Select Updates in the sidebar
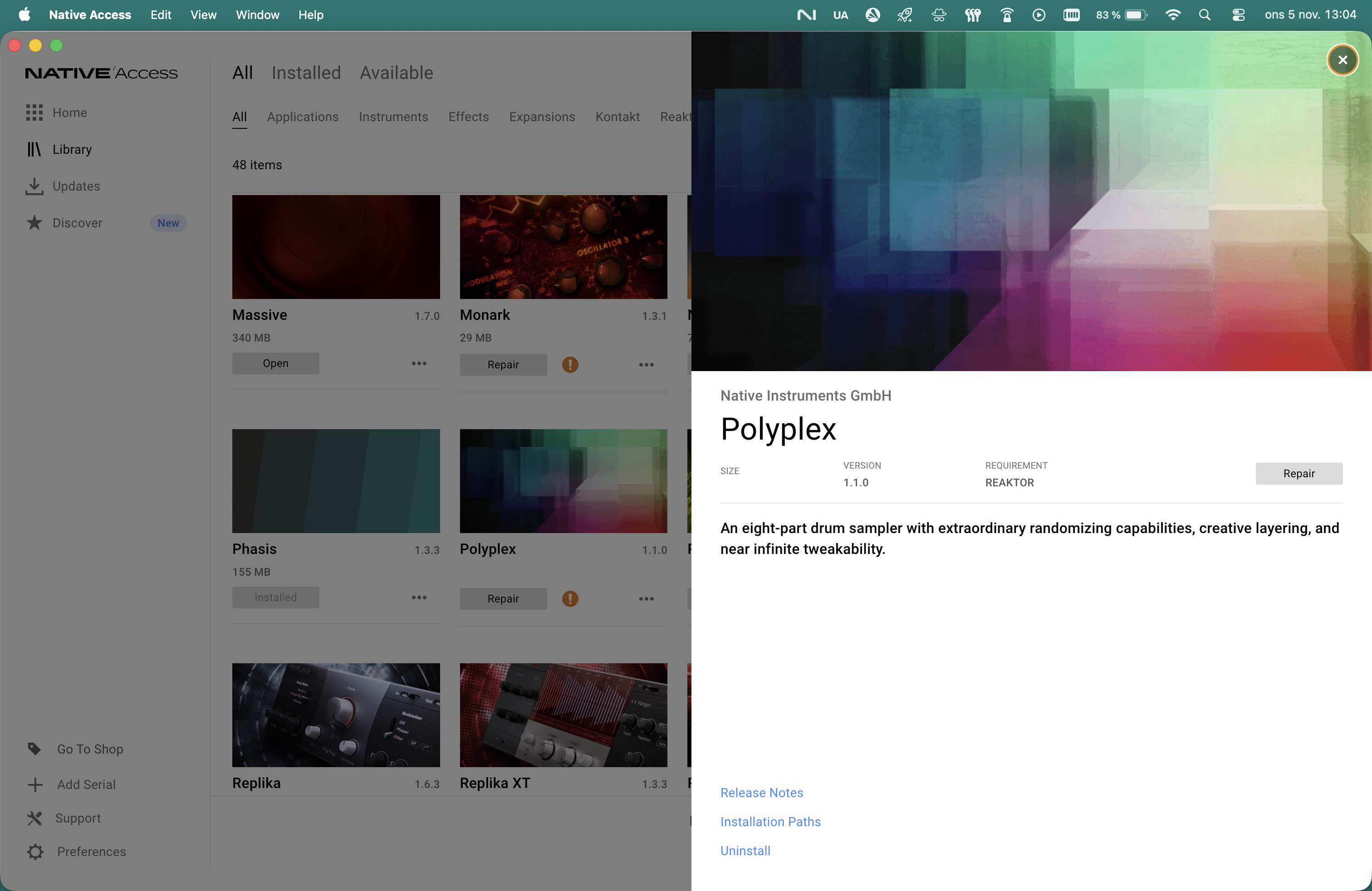Image resolution: width=1372 pixels, height=891 pixels. tap(34, 186)
